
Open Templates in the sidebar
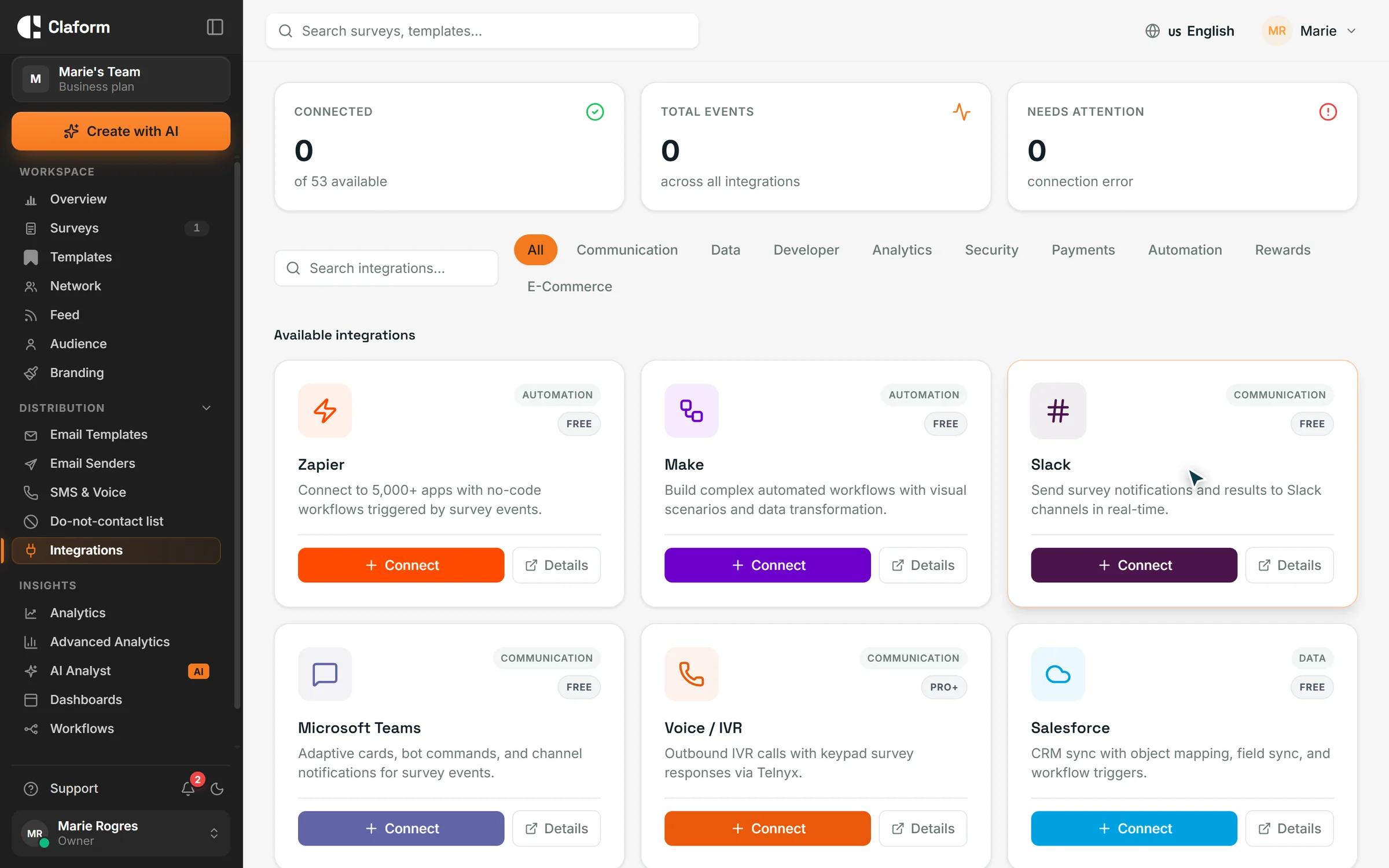(116, 257)
